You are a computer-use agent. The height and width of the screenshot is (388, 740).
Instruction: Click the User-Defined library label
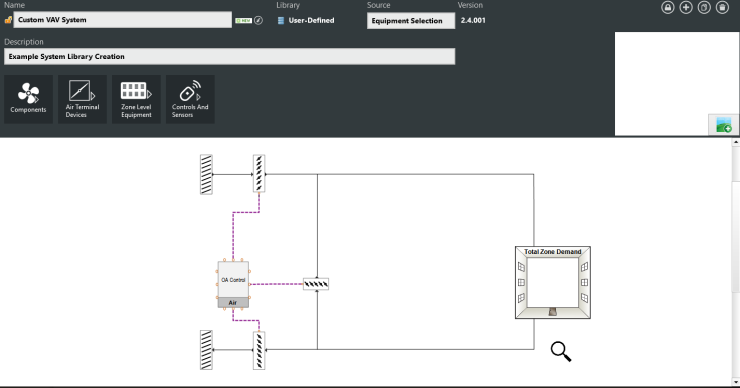click(311, 20)
